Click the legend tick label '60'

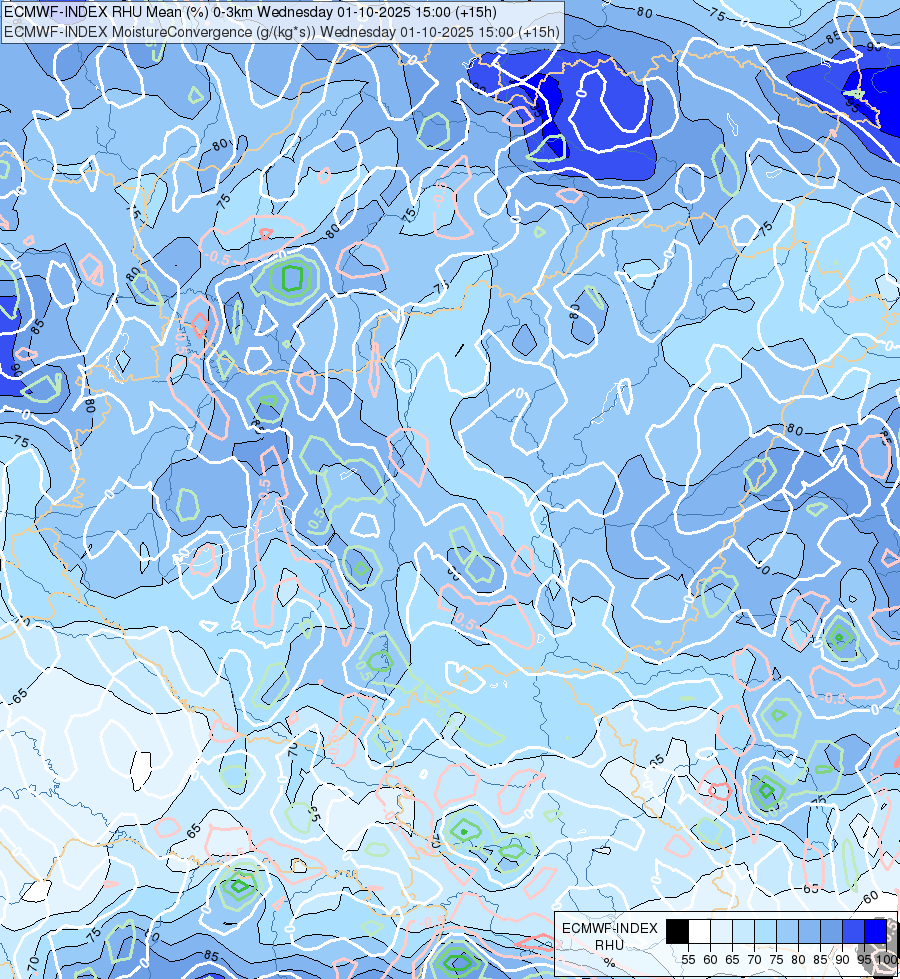(711, 960)
